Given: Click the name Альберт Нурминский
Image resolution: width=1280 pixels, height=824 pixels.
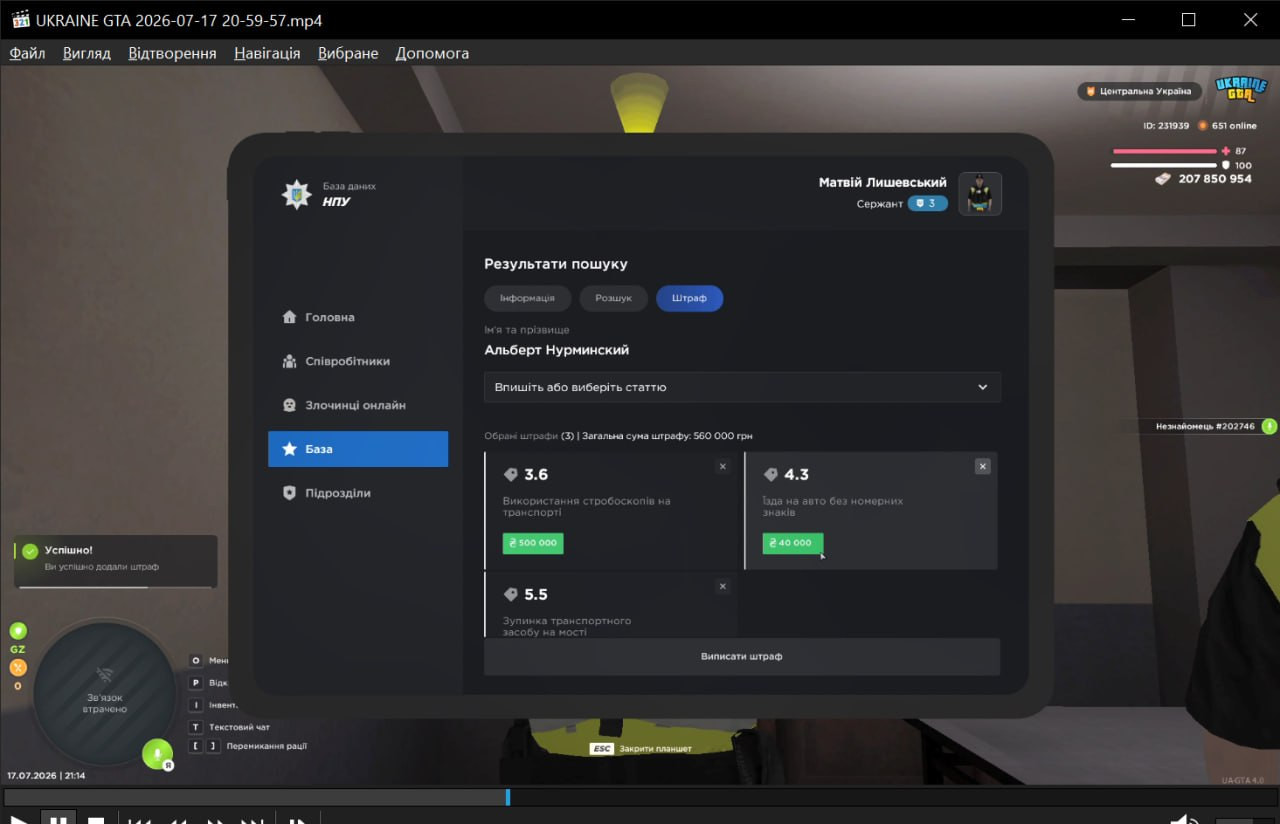Looking at the screenshot, I should (557, 350).
